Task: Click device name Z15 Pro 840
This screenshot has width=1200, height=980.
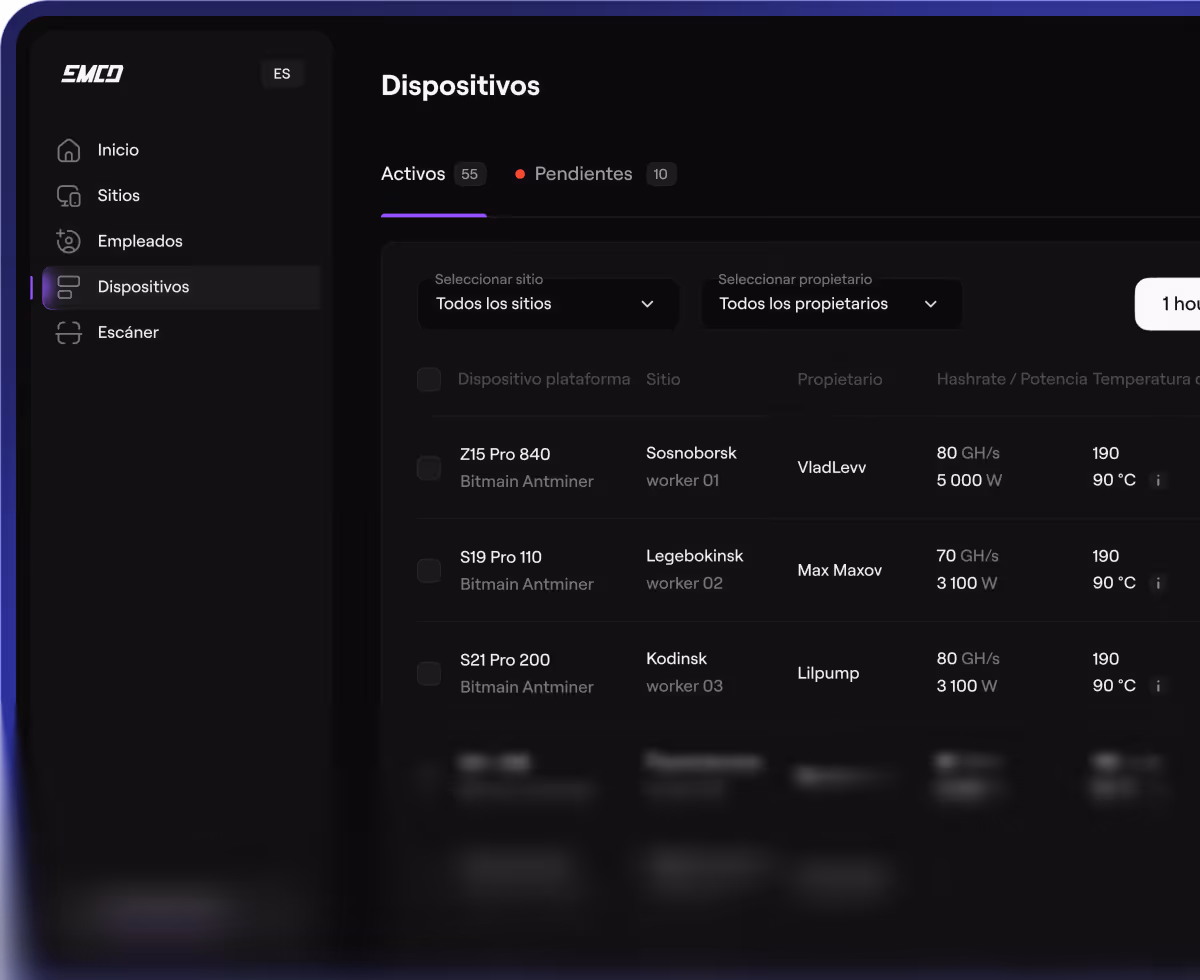Action: click(x=505, y=454)
